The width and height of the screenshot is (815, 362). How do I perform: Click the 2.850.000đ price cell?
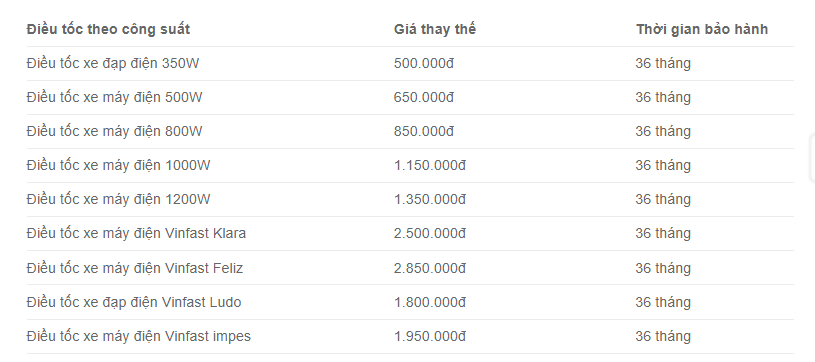tap(430, 268)
